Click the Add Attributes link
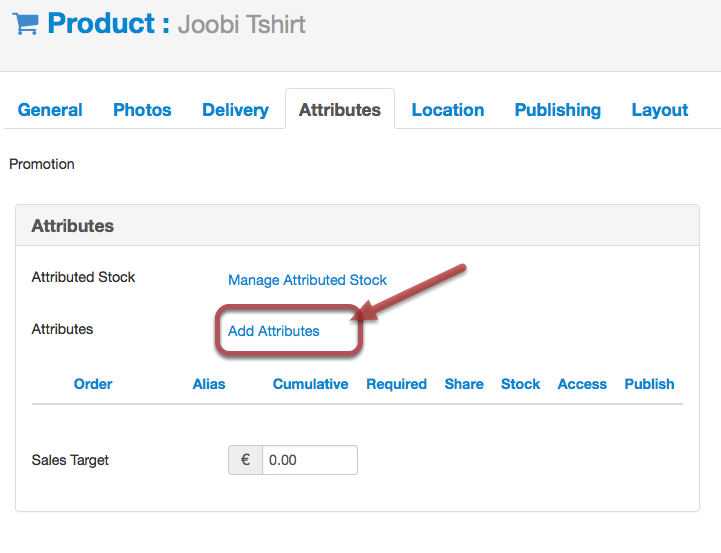The image size is (721, 553). [274, 331]
